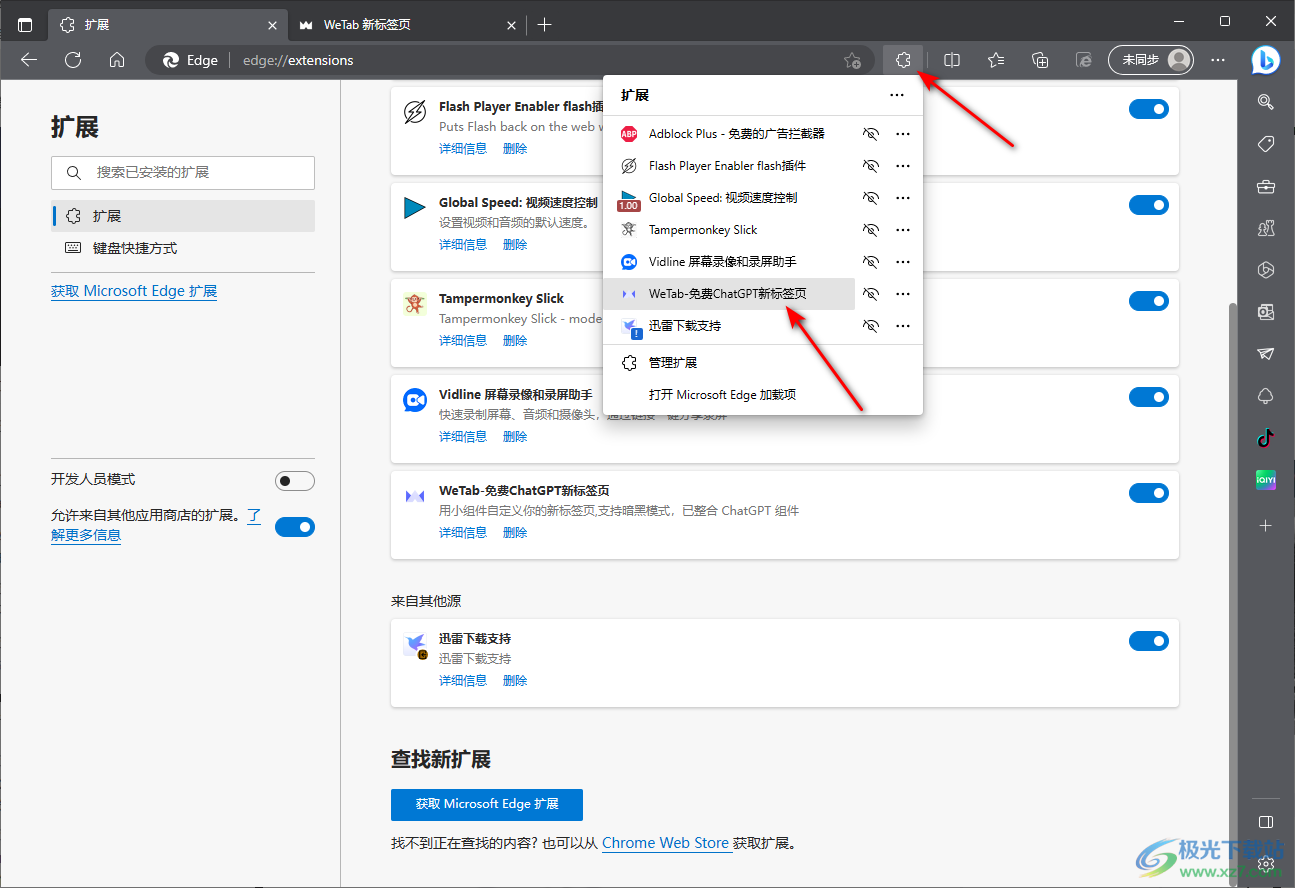Open 详细信息 for WeTab extension
Image resolution: width=1295 pixels, height=888 pixels.
(463, 533)
